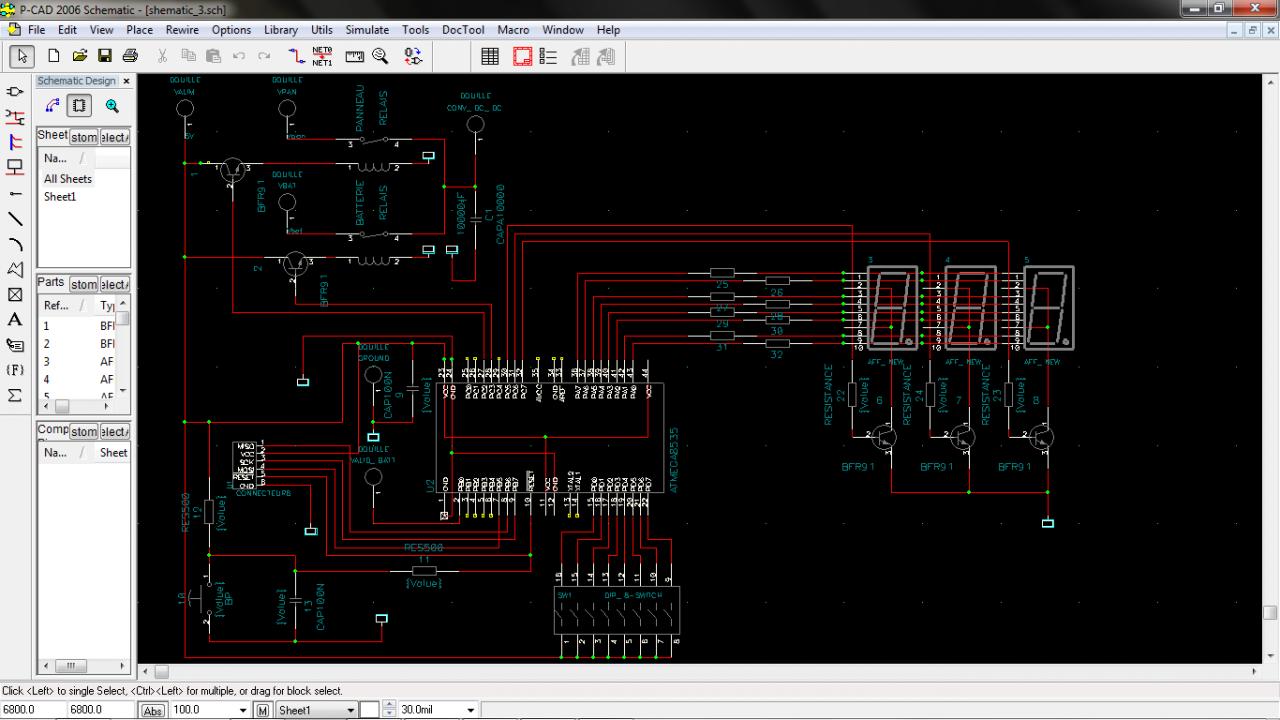The image size is (1280, 720).
Task: Open the File menu
Action: (36, 30)
